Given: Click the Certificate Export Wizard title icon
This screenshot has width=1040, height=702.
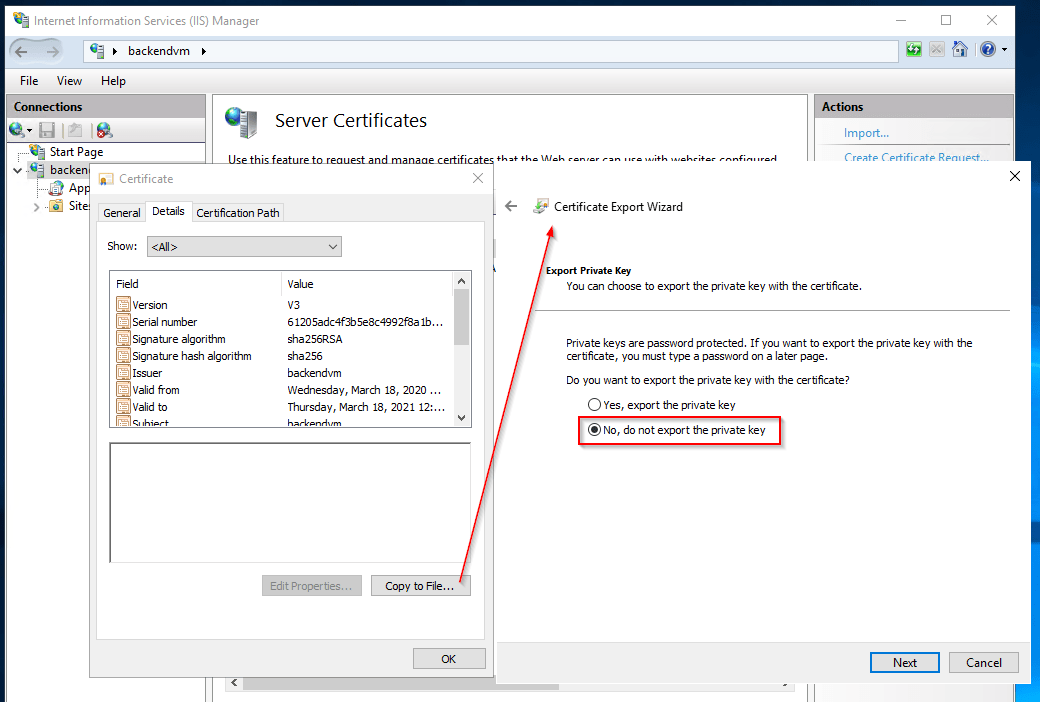Looking at the screenshot, I should (541, 206).
